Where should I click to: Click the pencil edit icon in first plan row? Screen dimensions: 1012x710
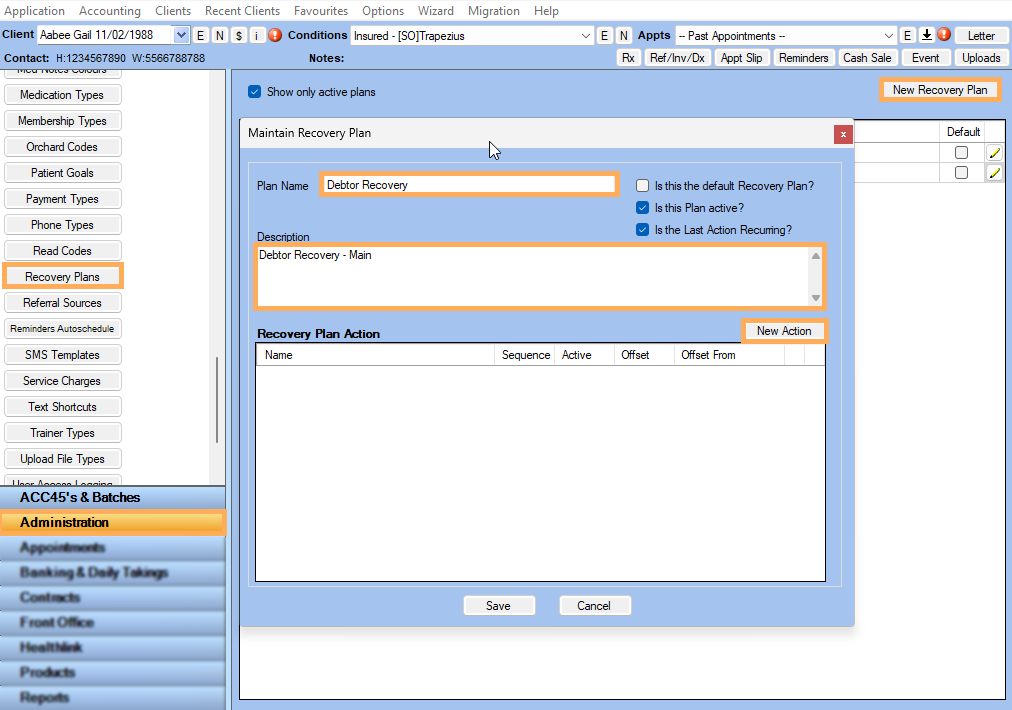point(994,153)
